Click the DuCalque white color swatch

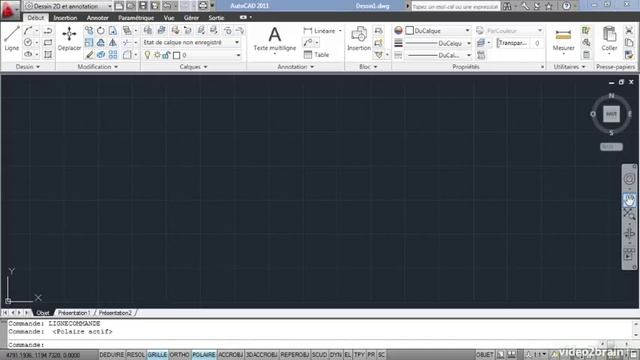[x=410, y=31]
